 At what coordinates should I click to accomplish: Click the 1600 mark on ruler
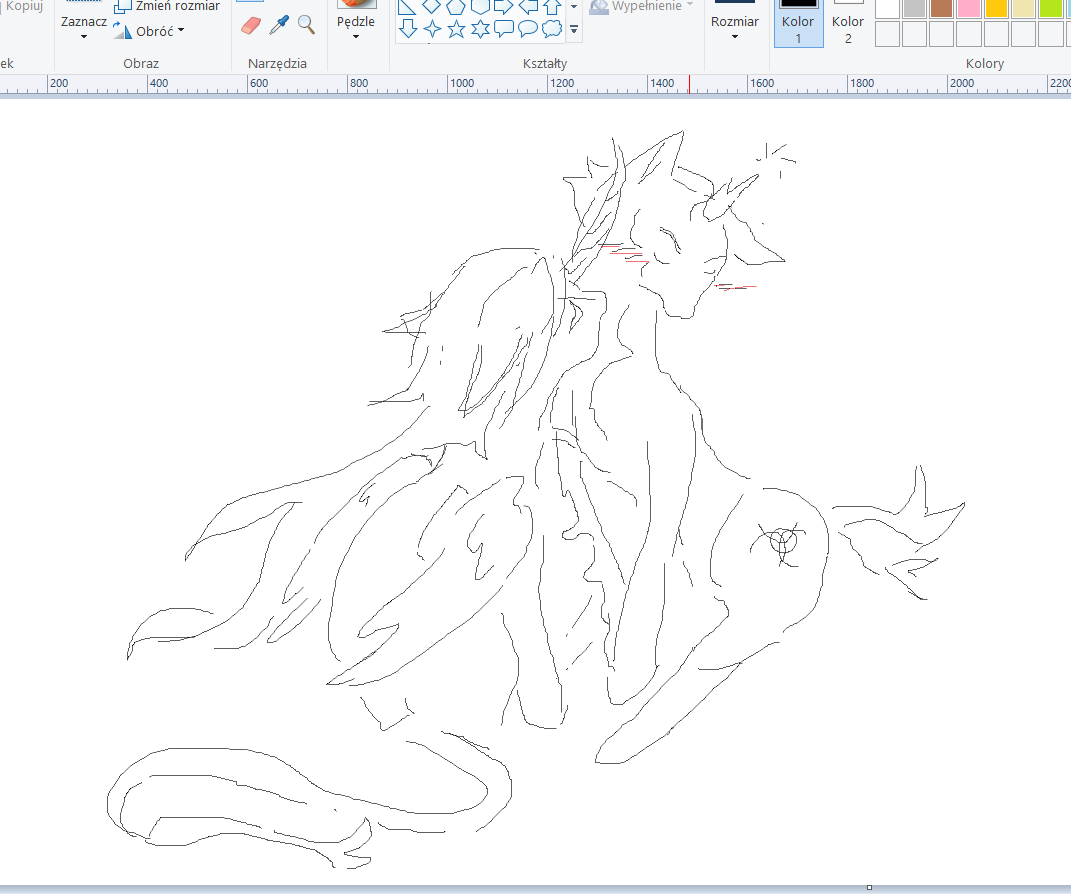pos(762,83)
